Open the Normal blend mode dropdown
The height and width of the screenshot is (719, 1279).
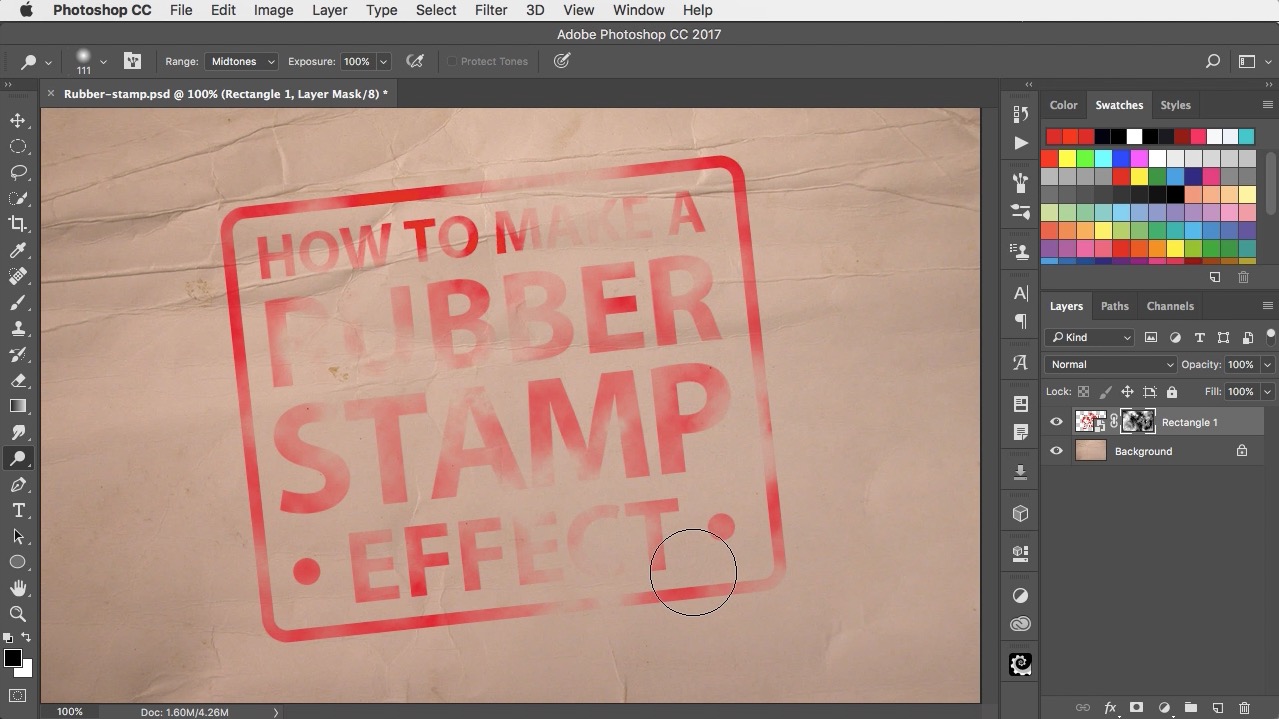[x=1110, y=364]
